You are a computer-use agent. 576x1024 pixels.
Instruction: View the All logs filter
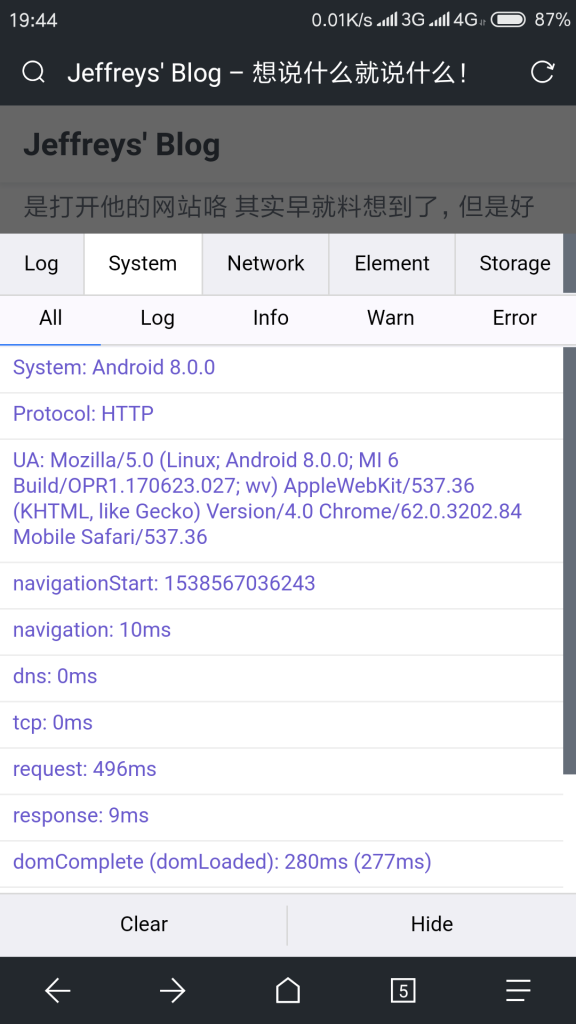[x=51, y=318]
